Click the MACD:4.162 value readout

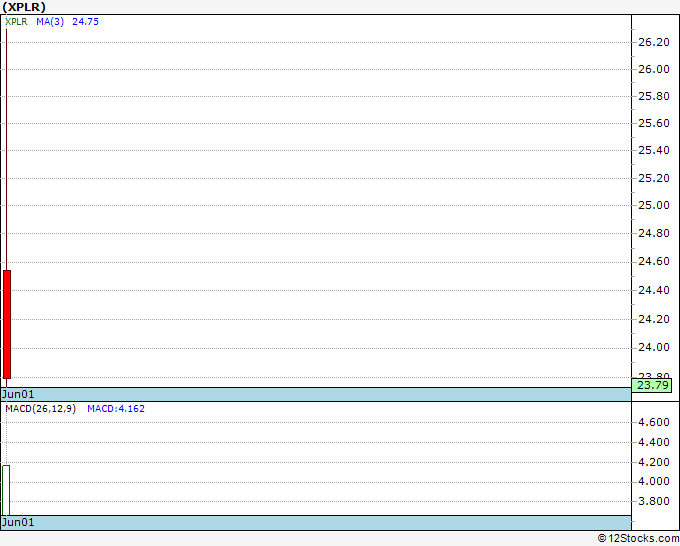116,409
